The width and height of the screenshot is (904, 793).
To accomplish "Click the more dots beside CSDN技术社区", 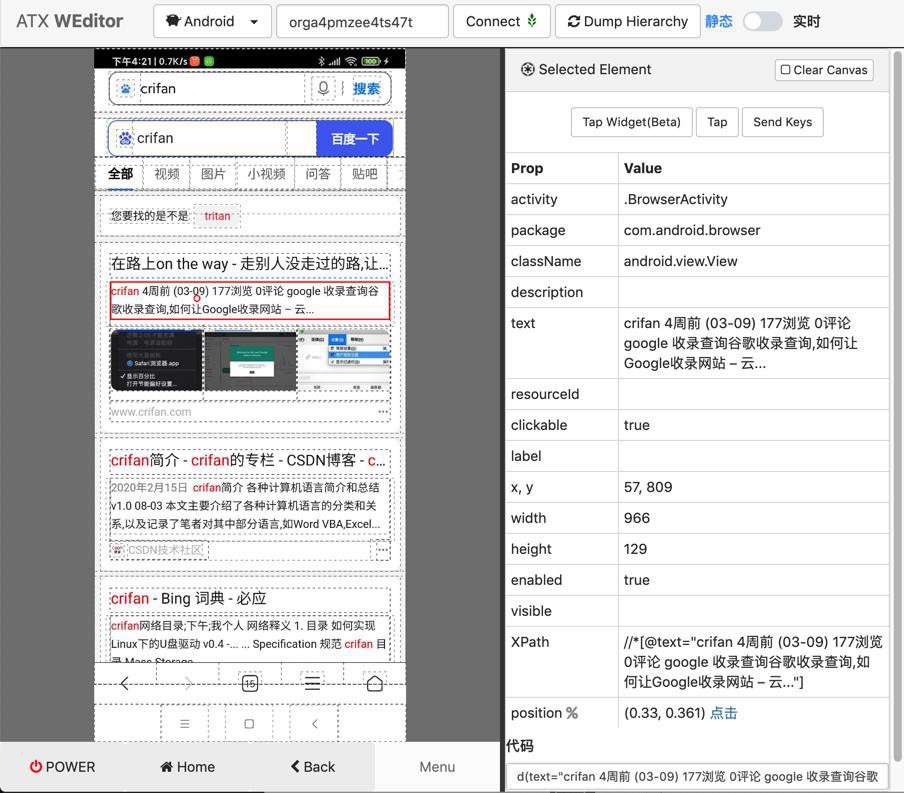I will [383, 550].
